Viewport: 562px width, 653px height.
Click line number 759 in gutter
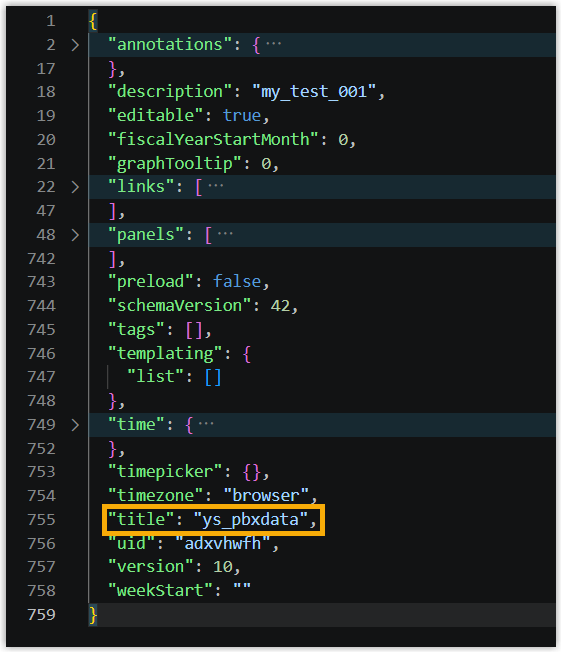(x=41, y=615)
